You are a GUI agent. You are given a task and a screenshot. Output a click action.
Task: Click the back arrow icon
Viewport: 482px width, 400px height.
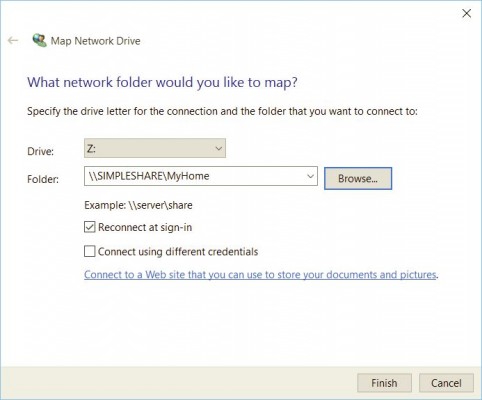(13, 41)
